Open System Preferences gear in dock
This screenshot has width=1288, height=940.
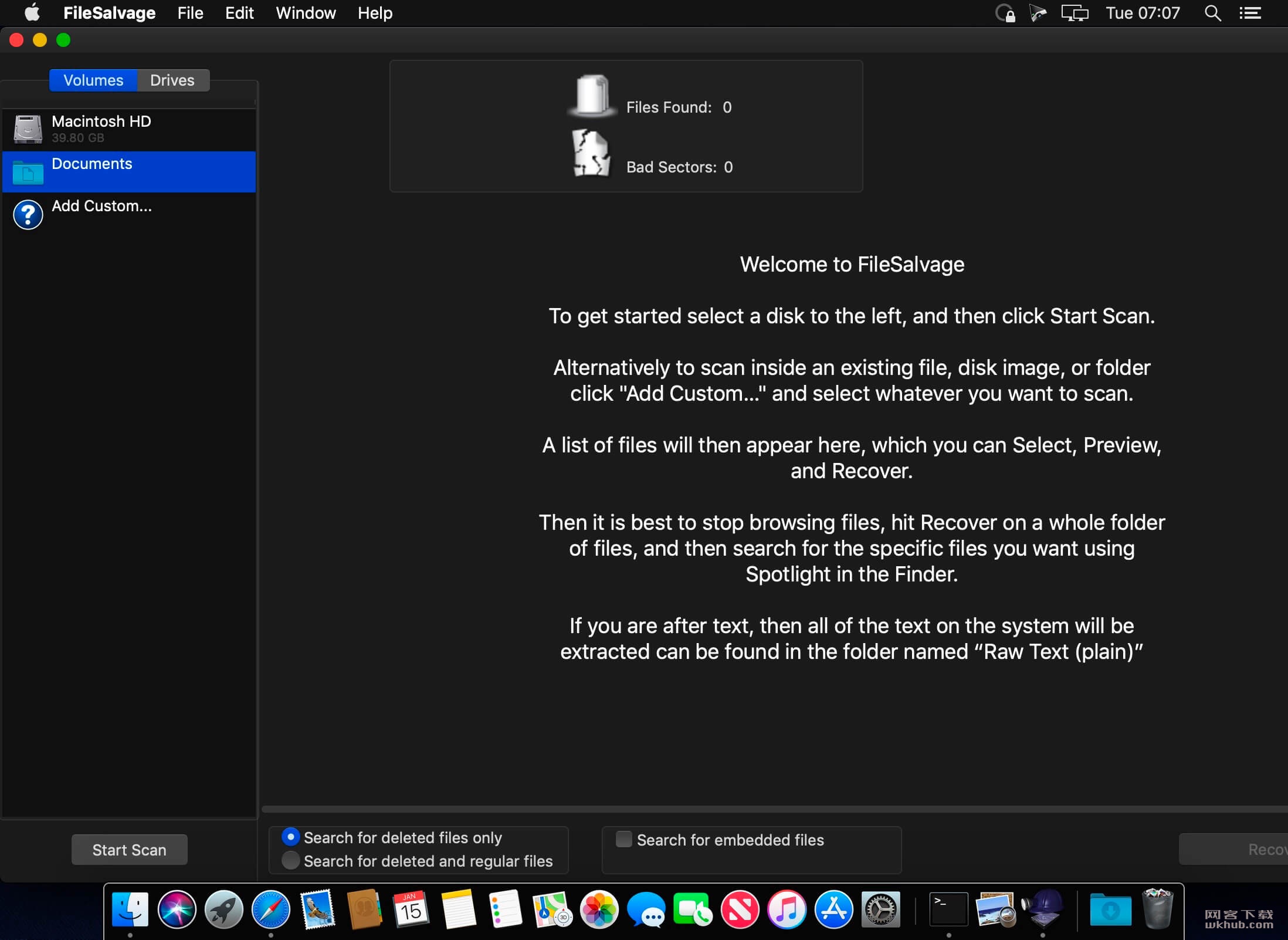tap(880, 909)
